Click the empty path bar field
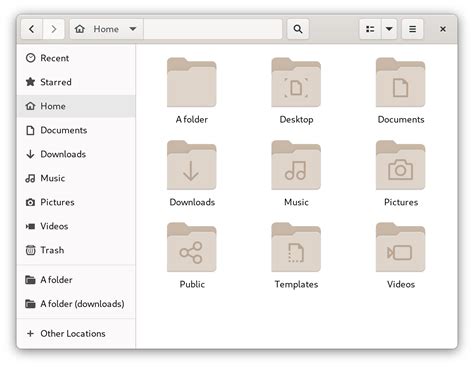This screenshot has width=474, height=367. [x=213, y=29]
